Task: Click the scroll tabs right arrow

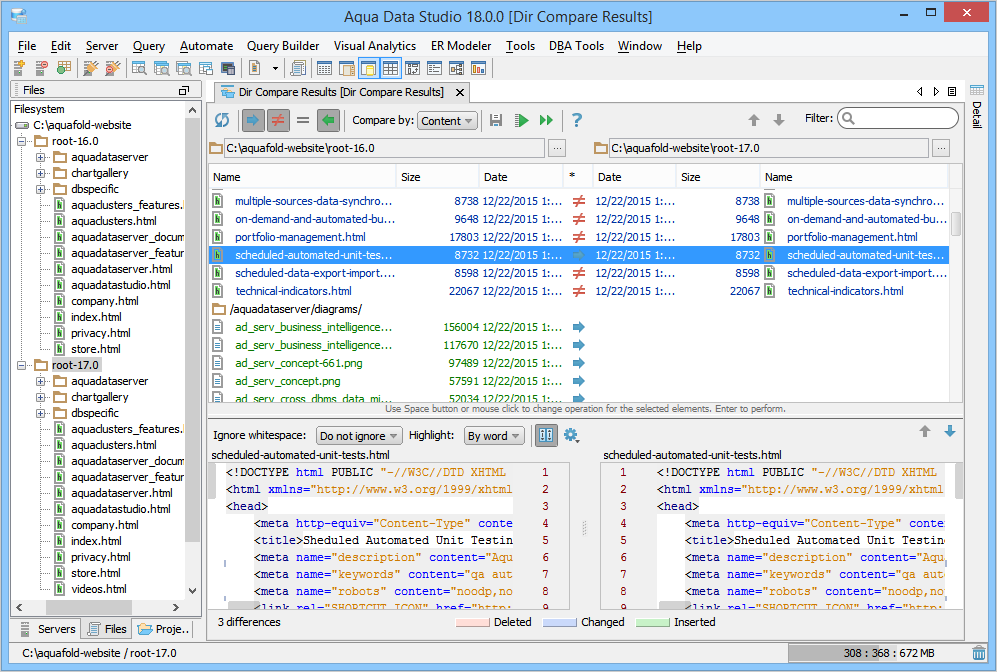Action: click(936, 92)
